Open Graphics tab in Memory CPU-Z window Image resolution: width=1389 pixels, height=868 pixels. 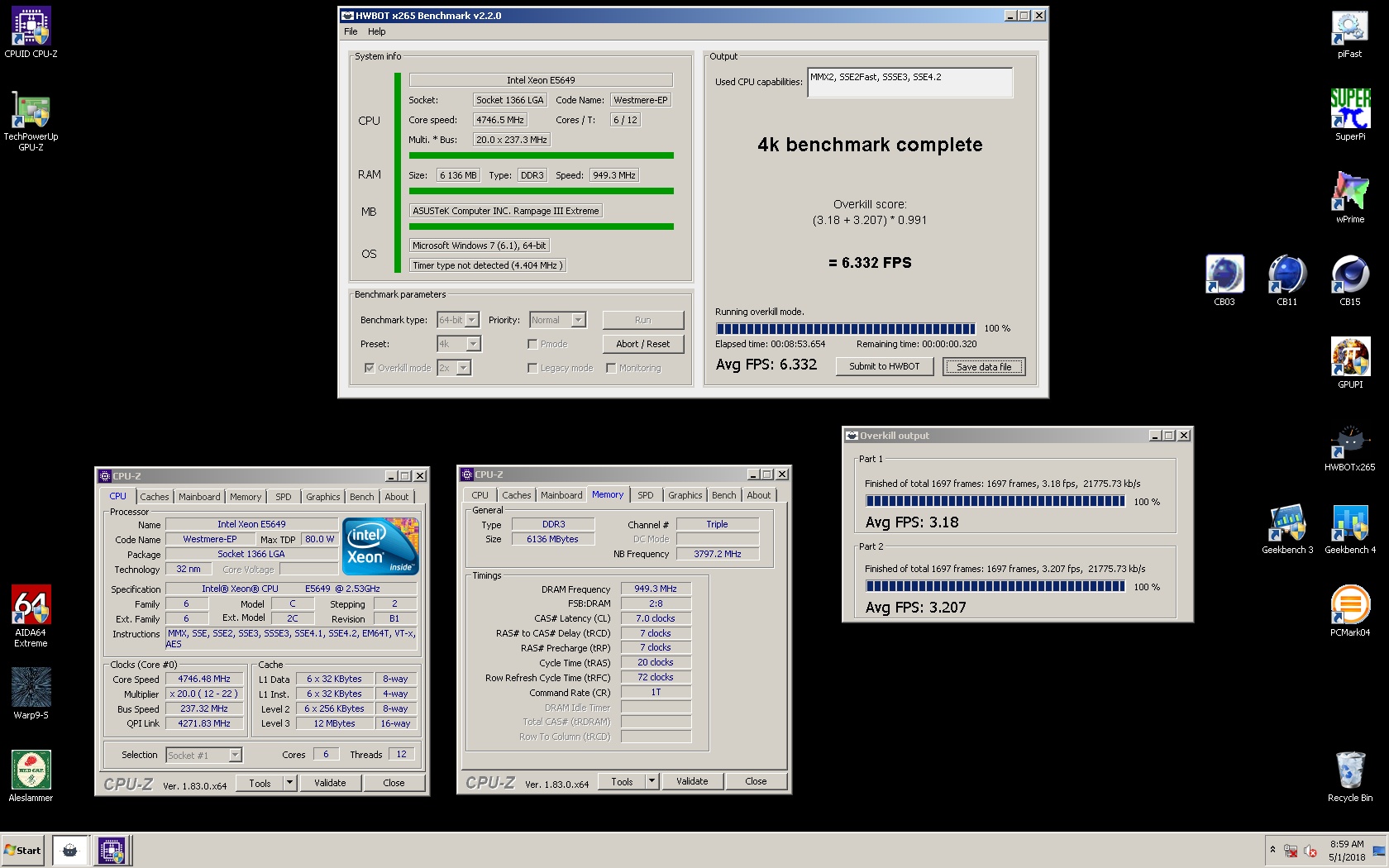coord(685,495)
